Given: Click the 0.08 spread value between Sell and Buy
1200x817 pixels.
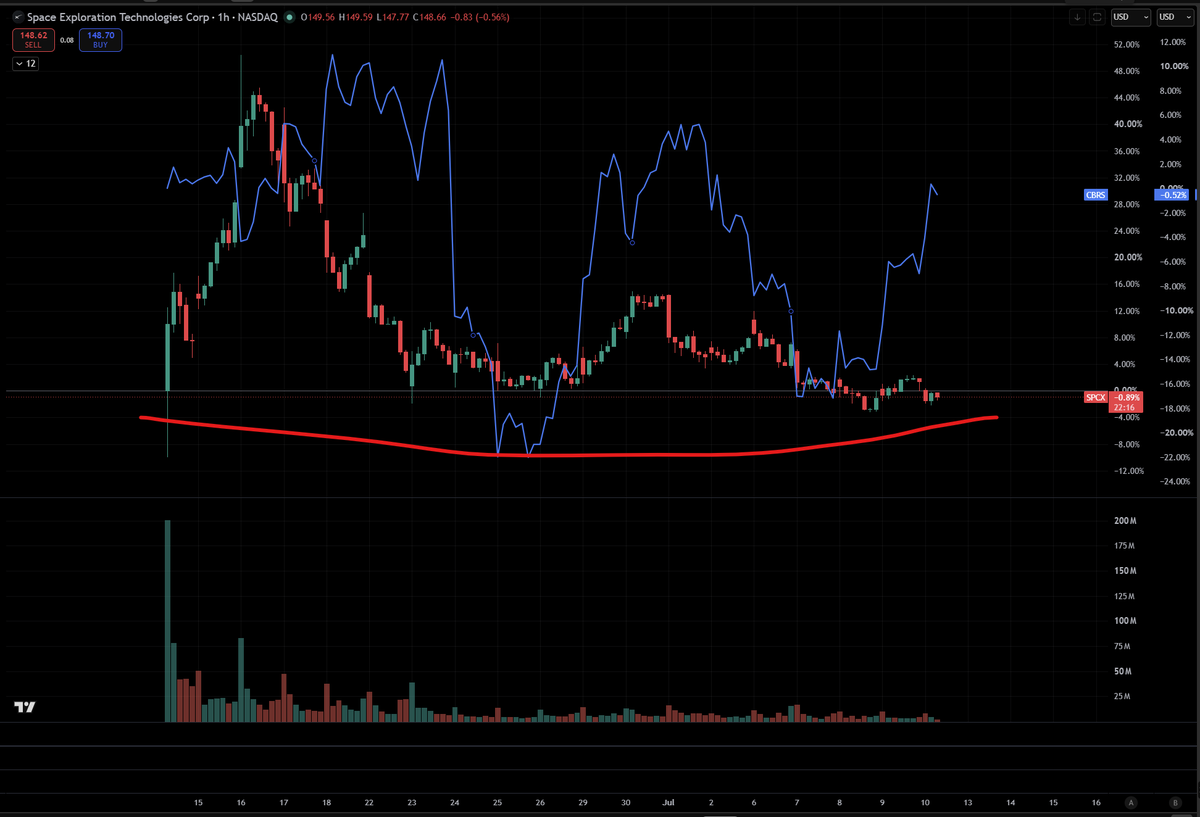Looking at the screenshot, I should click(67, 40).
